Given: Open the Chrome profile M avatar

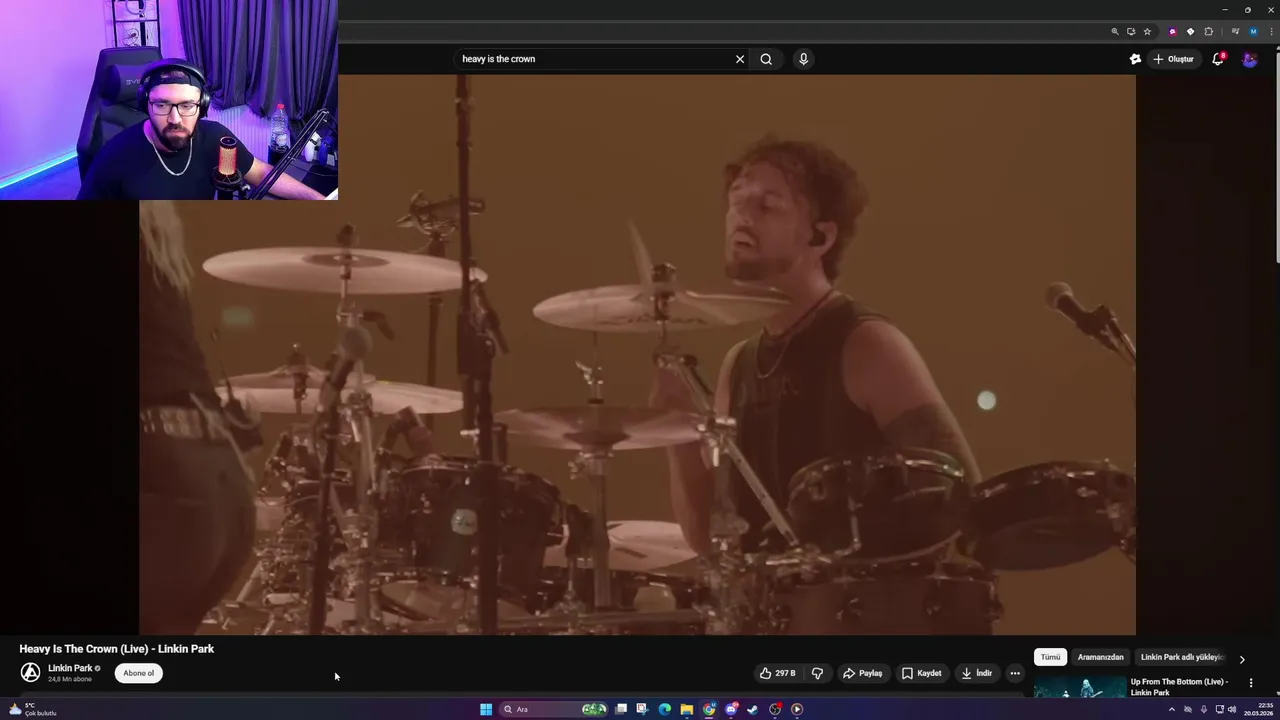Looking at the screenshot, I should [x=1253, y=32].
